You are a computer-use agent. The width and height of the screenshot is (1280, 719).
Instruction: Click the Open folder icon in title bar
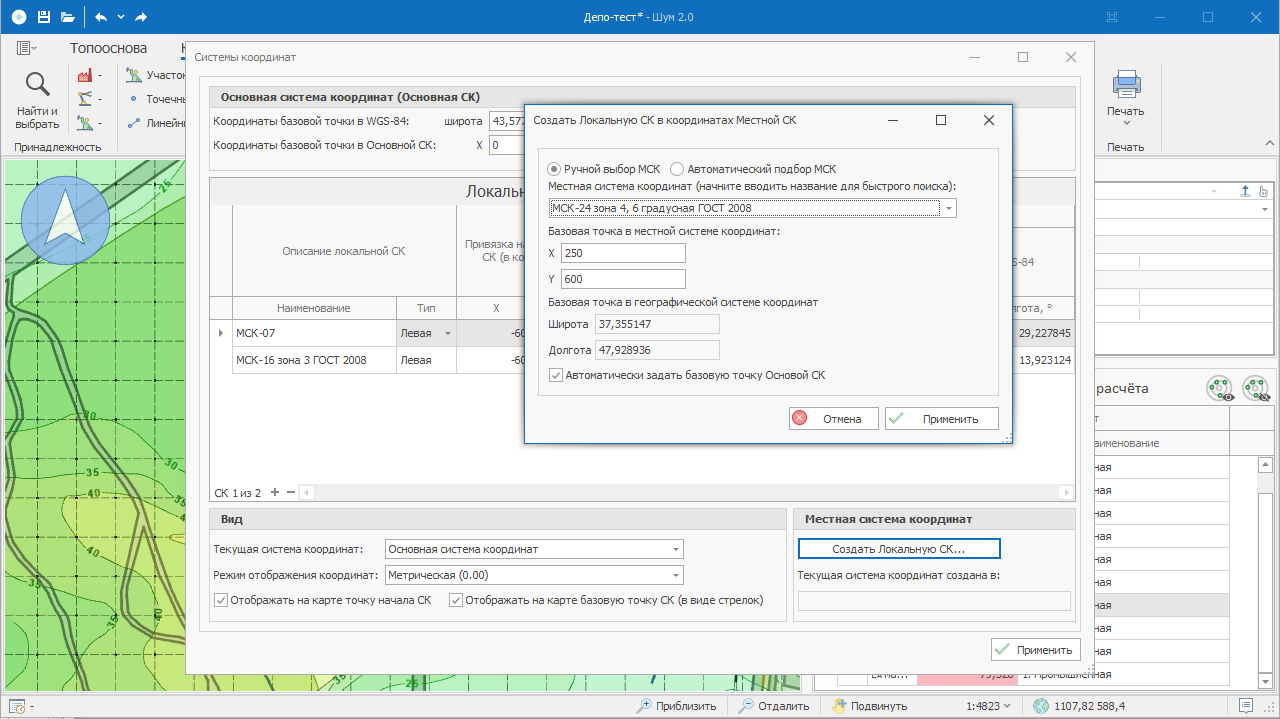pyautogui.click(x=68, y=17)
